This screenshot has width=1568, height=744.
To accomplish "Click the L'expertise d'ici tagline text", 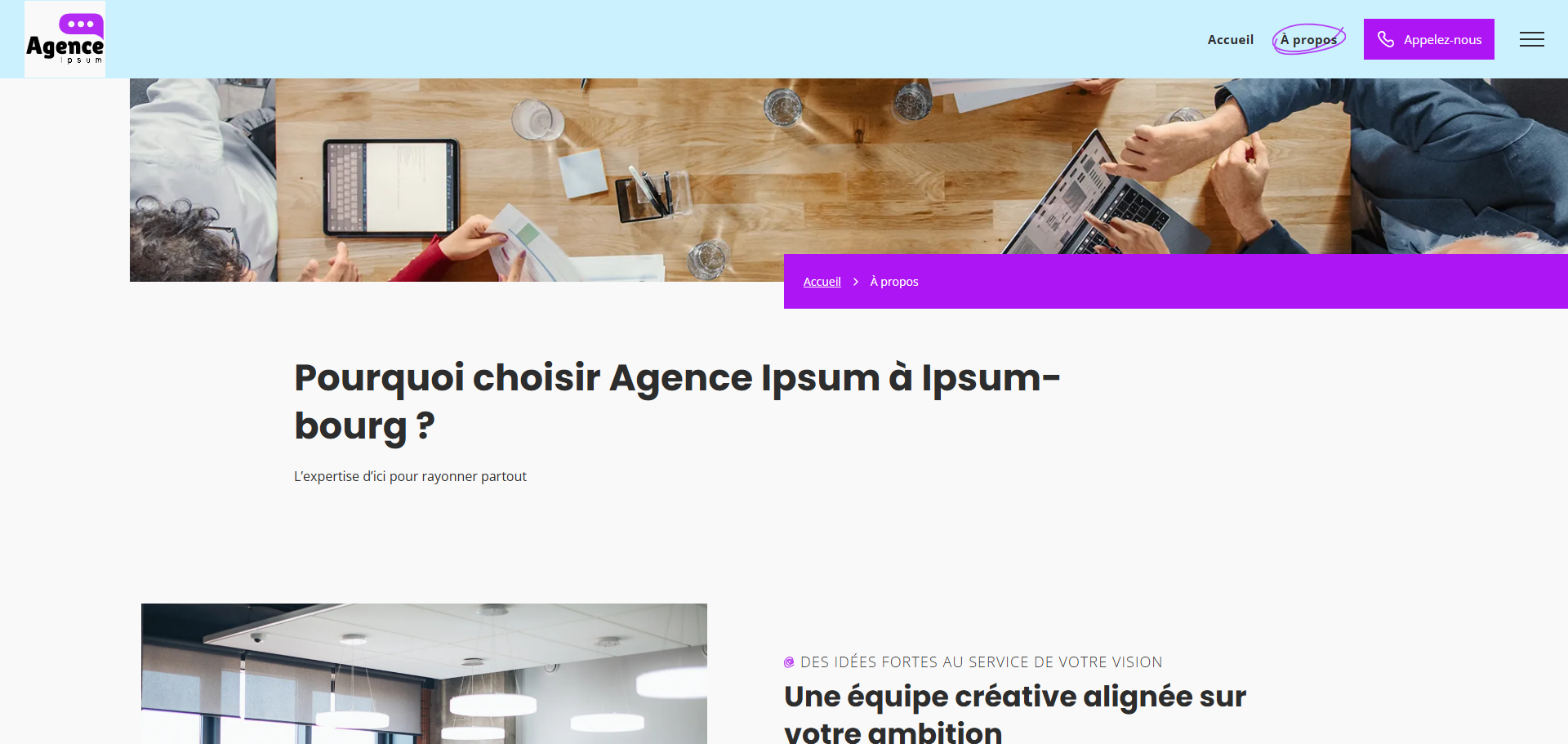I will [410, 476].
